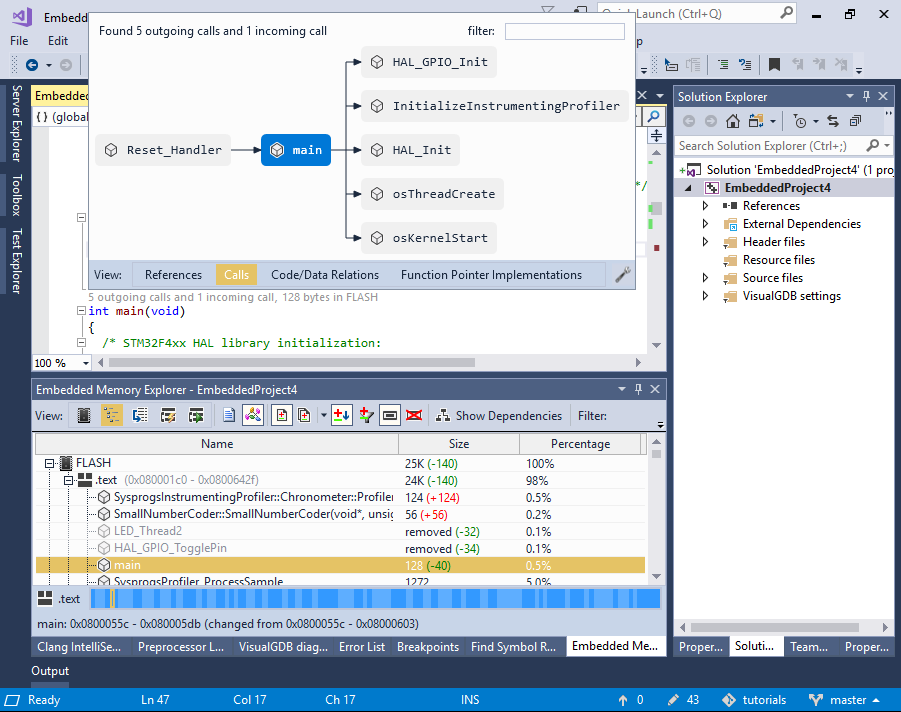Image resolution: width=901 pixels, height=712 pixels.
Task: Toggle the highlighted tree view mode button
Action: [x=112, y=415]
